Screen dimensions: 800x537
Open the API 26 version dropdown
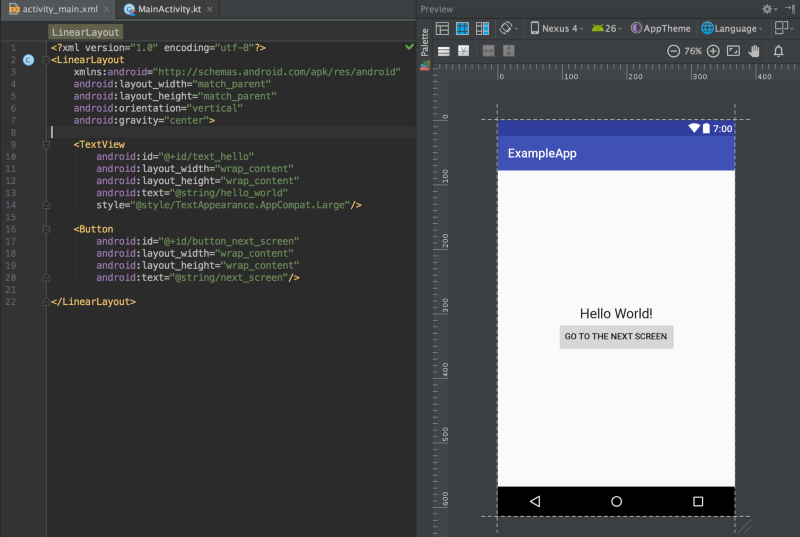click(x=607, y=29)
